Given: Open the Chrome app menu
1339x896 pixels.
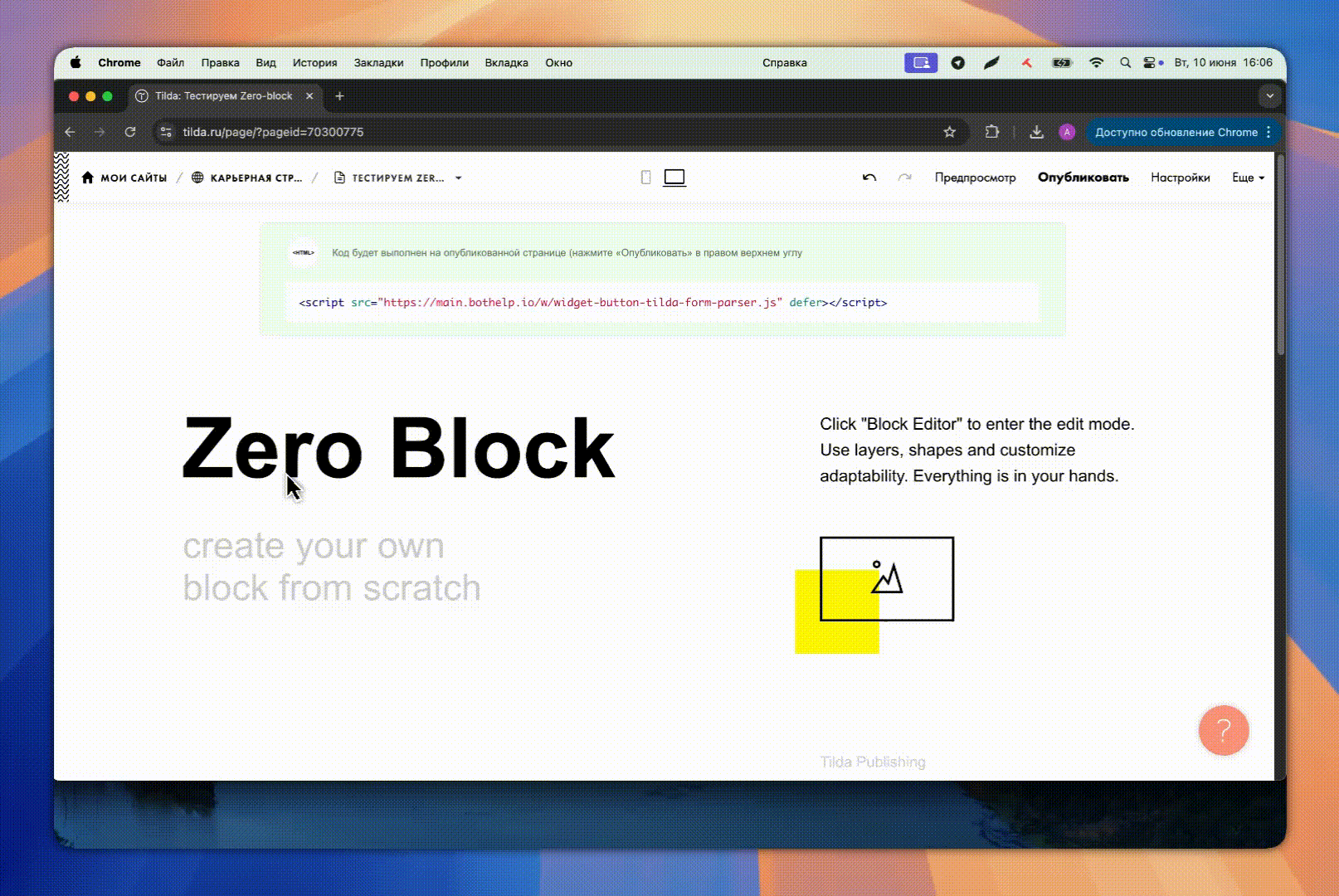Looking at the screenshot, I should 119,62.
